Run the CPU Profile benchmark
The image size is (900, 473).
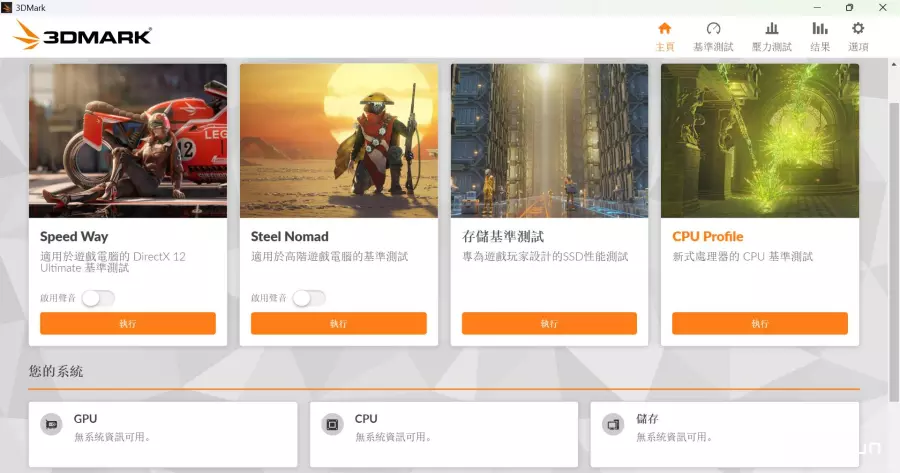(759, 323)
